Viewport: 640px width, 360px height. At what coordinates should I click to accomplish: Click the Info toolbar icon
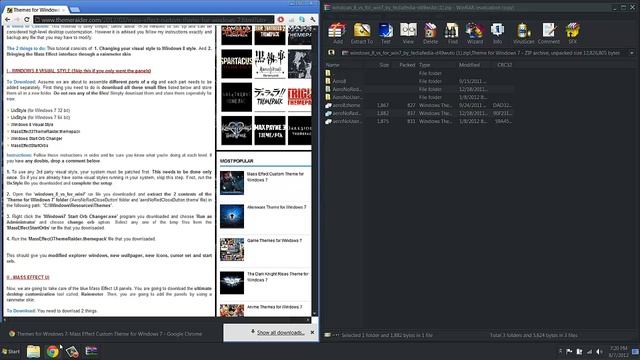click(497, 33)
